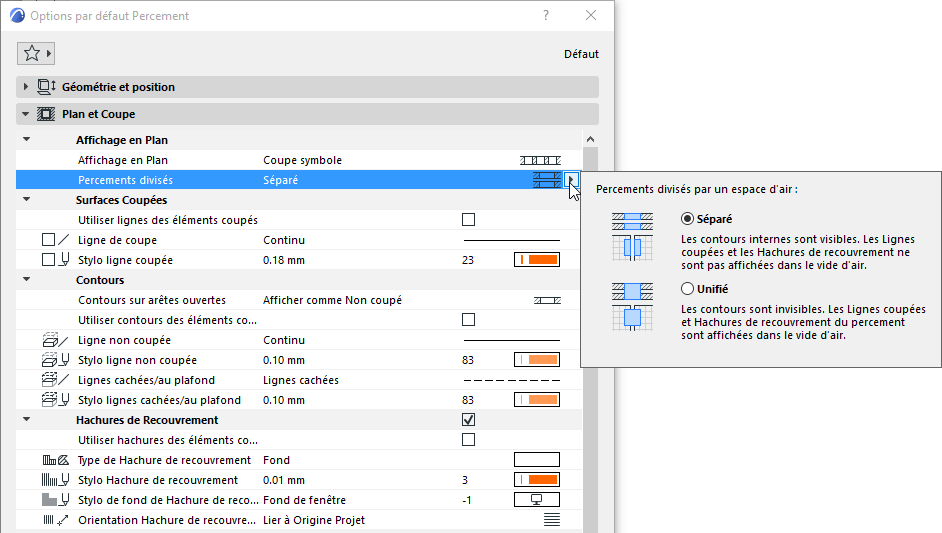Expand the Géométrie et position panel
Viewport: 942px width, 533px height.
(x=25, y=87)
